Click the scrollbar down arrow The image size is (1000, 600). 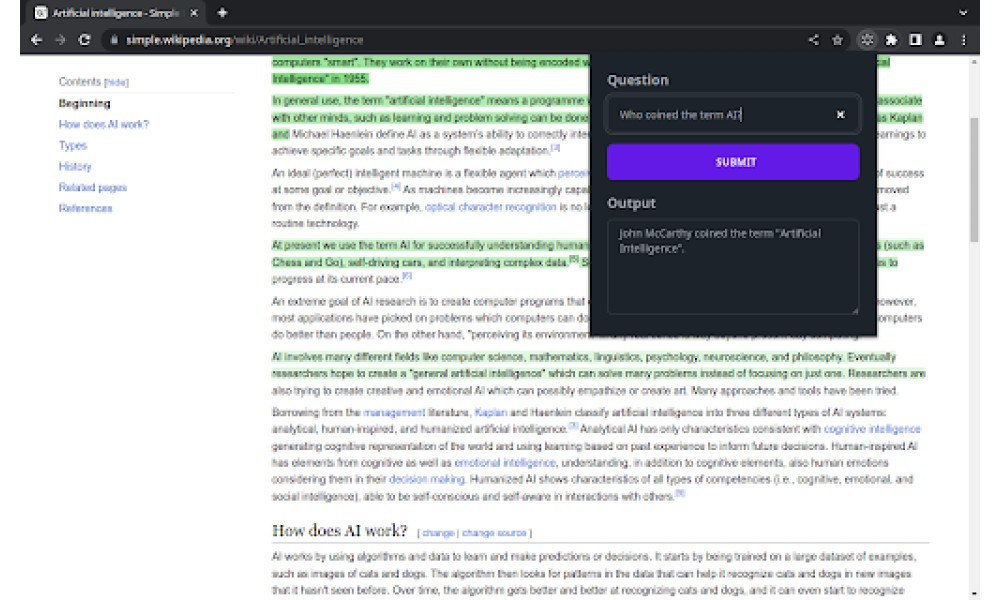point(974,594)
